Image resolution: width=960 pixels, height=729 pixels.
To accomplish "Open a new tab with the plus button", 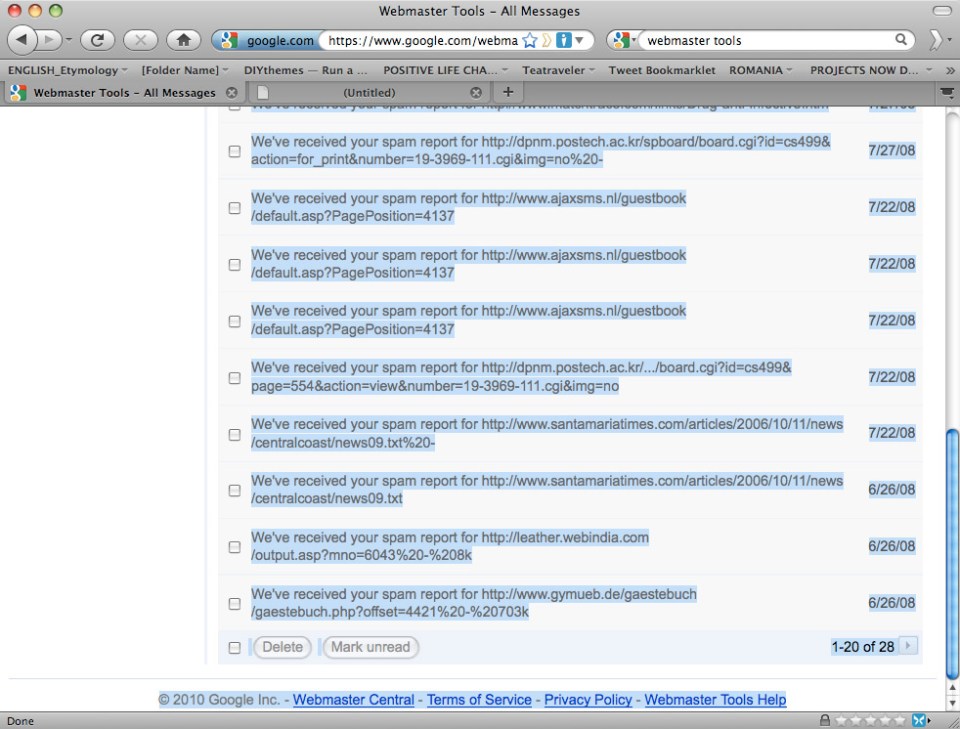I will pyautogui.click(x=508, y=92).
